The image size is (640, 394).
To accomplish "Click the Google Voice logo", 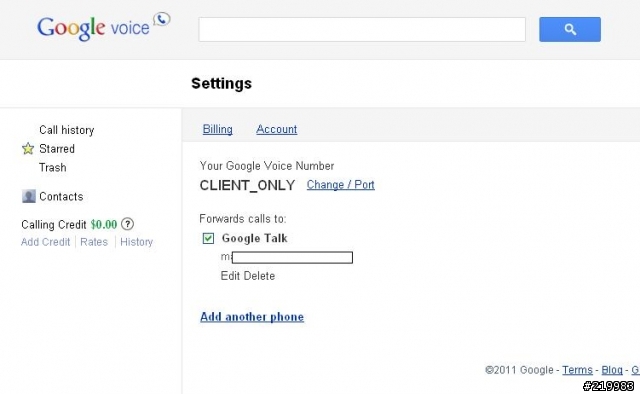I will [104, 27].
